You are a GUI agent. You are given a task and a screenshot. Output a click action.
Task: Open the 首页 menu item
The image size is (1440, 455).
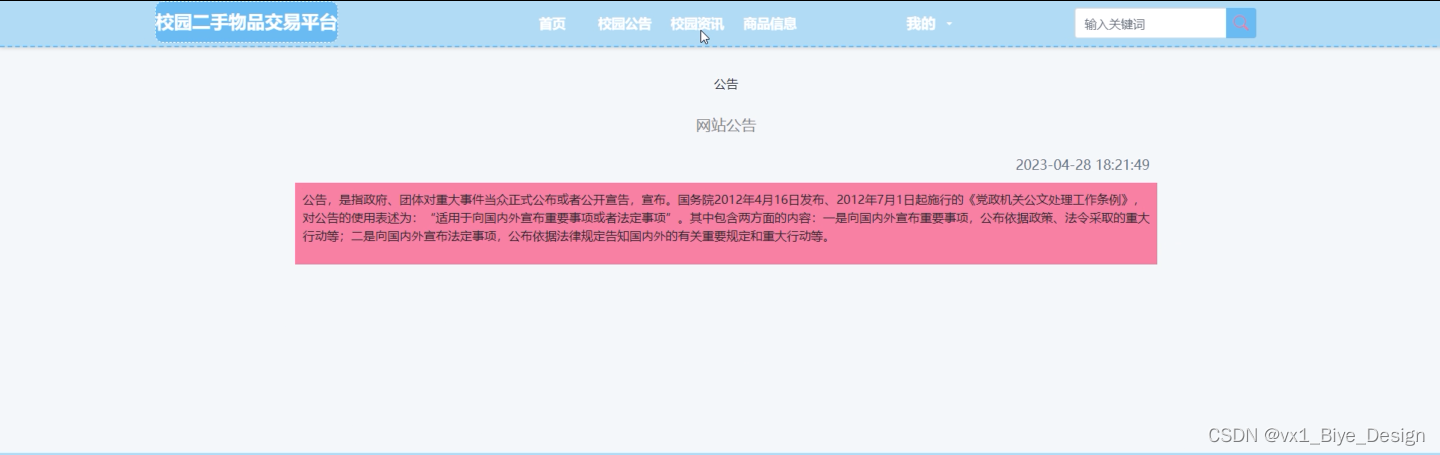pos(552,24)
